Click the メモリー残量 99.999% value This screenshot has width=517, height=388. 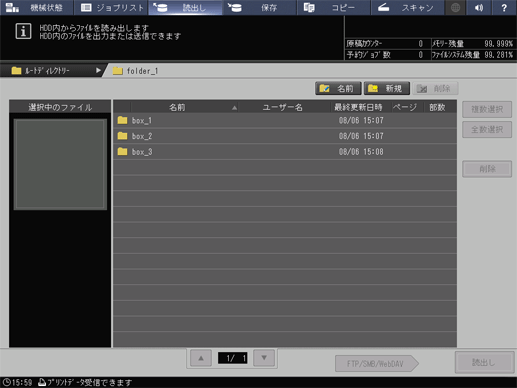(x=498, y=44)
